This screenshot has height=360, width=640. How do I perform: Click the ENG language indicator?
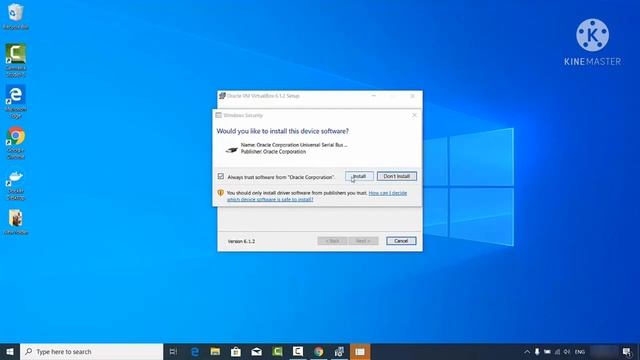pos(580,351)
